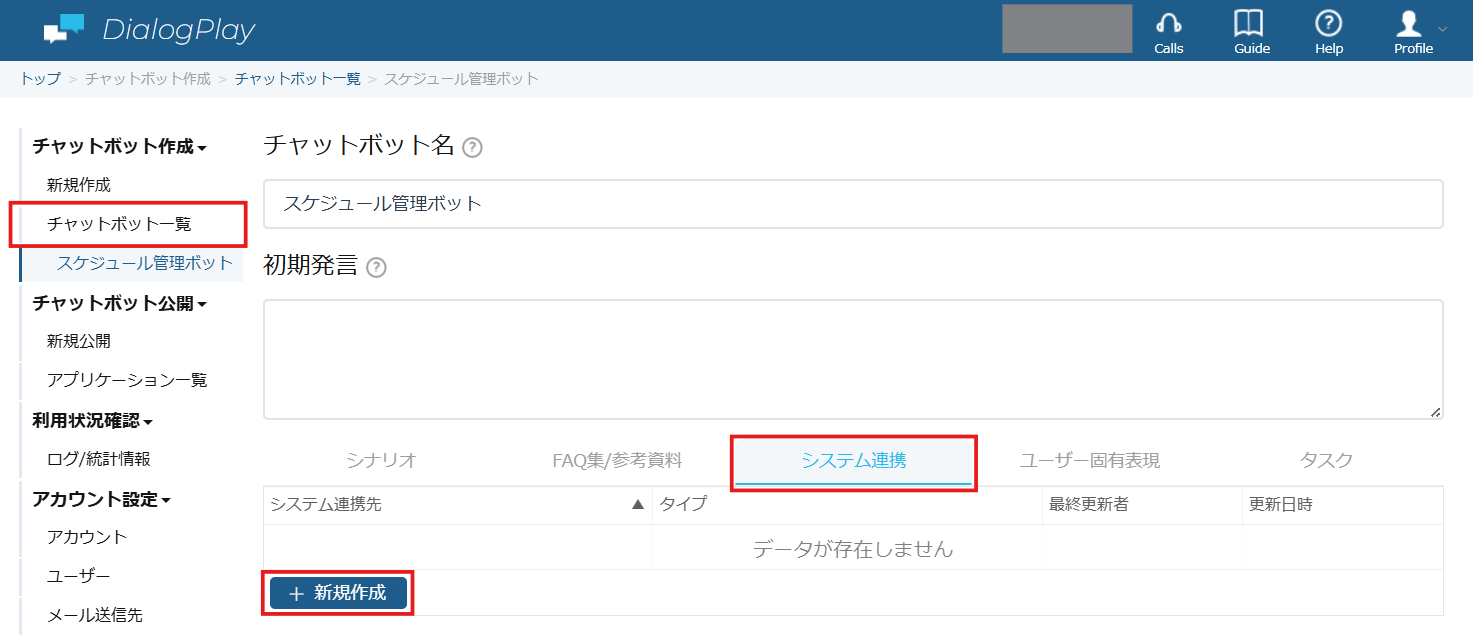Collapse the チャットボット作成 menu section

[120, 146]
